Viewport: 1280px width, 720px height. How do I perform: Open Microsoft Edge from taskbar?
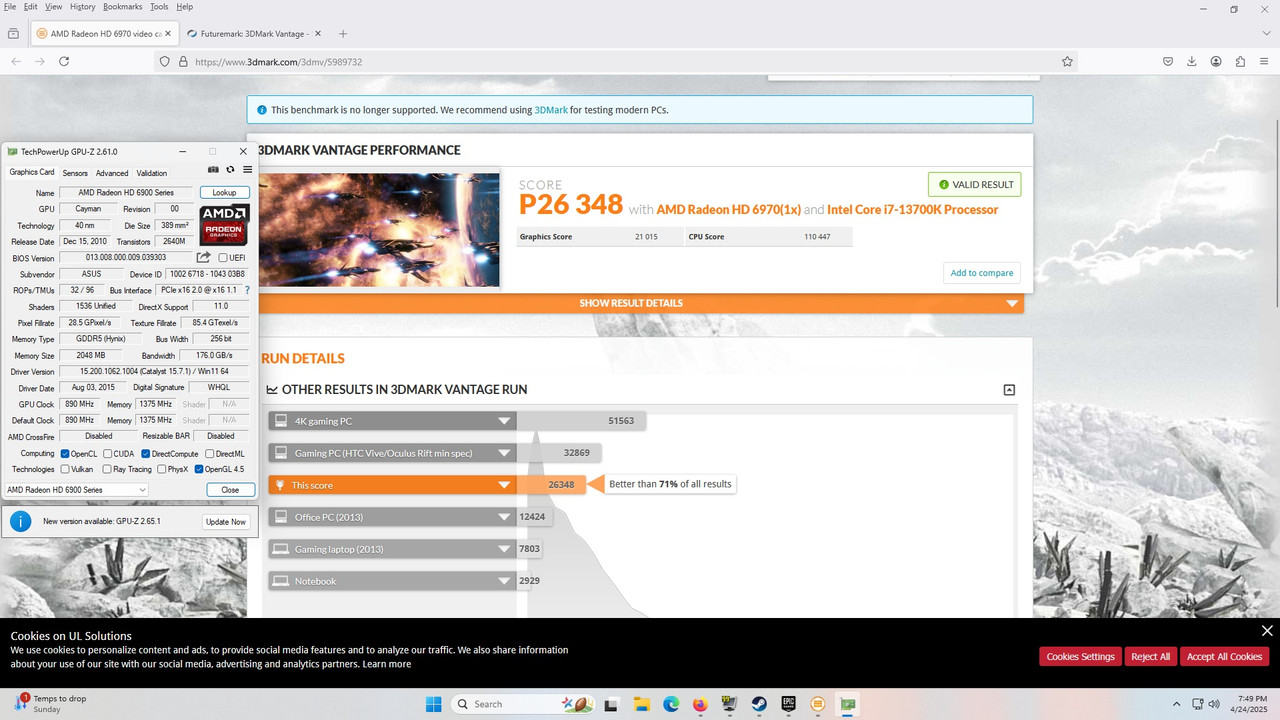pyautogui.click(x=670, y=704)
